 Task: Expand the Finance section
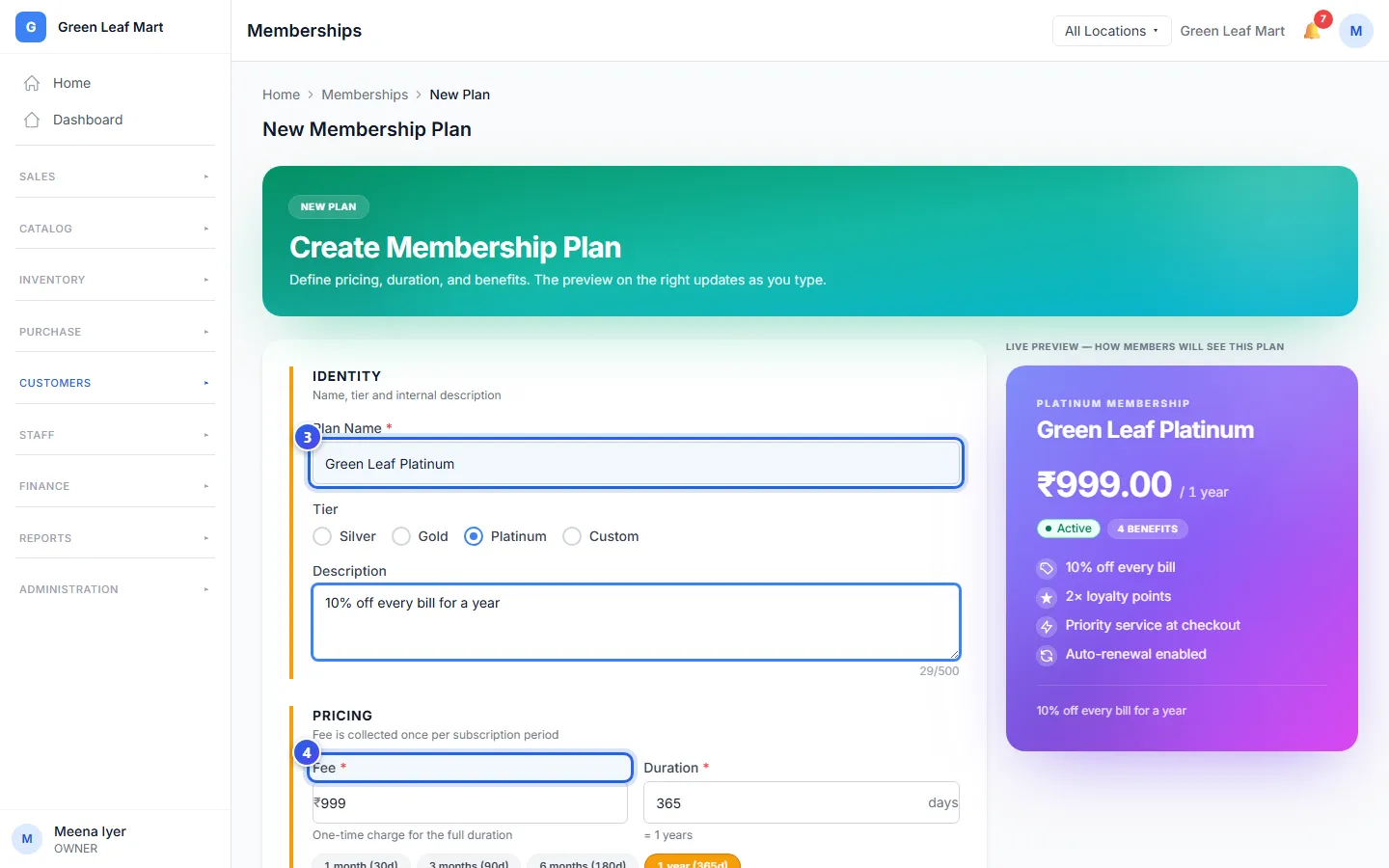coord(115,486)
